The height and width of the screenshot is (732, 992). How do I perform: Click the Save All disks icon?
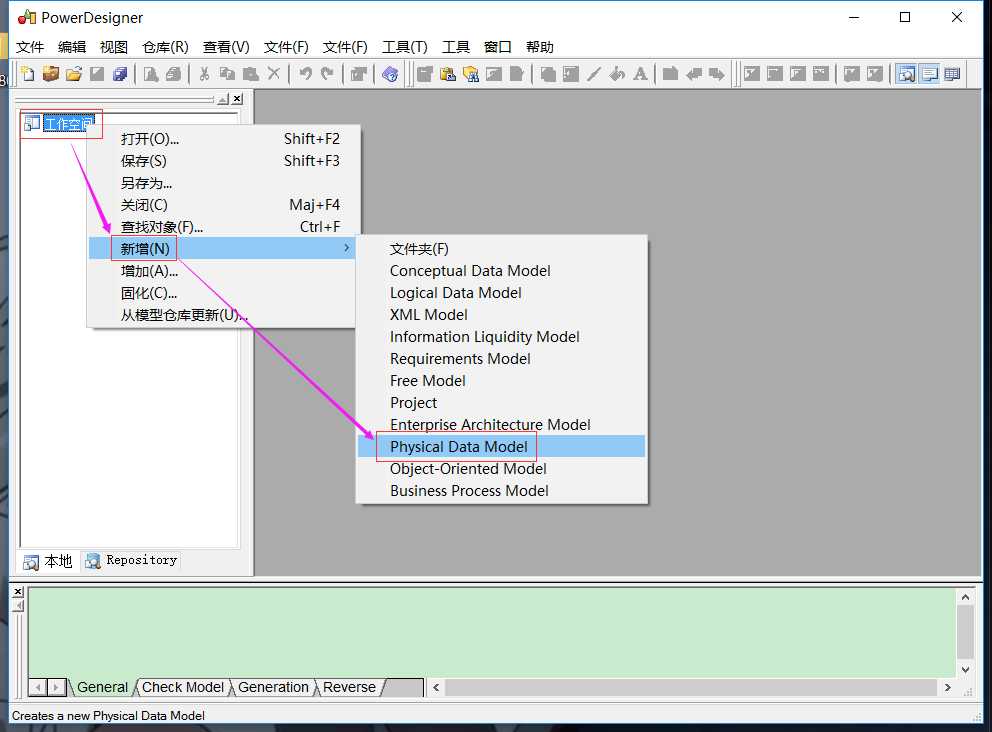(x=120, y=74)
